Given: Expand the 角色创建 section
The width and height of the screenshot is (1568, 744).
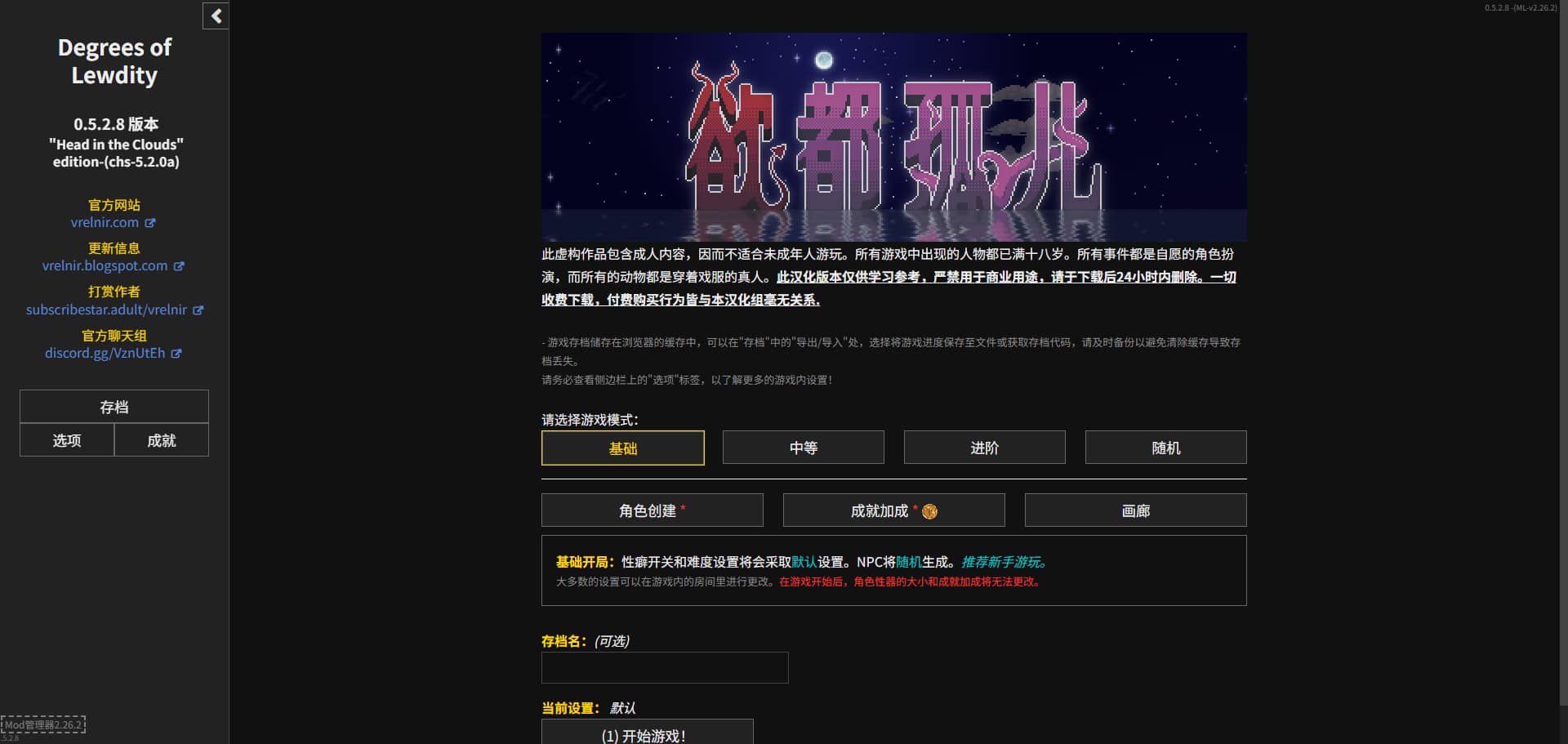Looking at the screenshot, I should (651, 510).
